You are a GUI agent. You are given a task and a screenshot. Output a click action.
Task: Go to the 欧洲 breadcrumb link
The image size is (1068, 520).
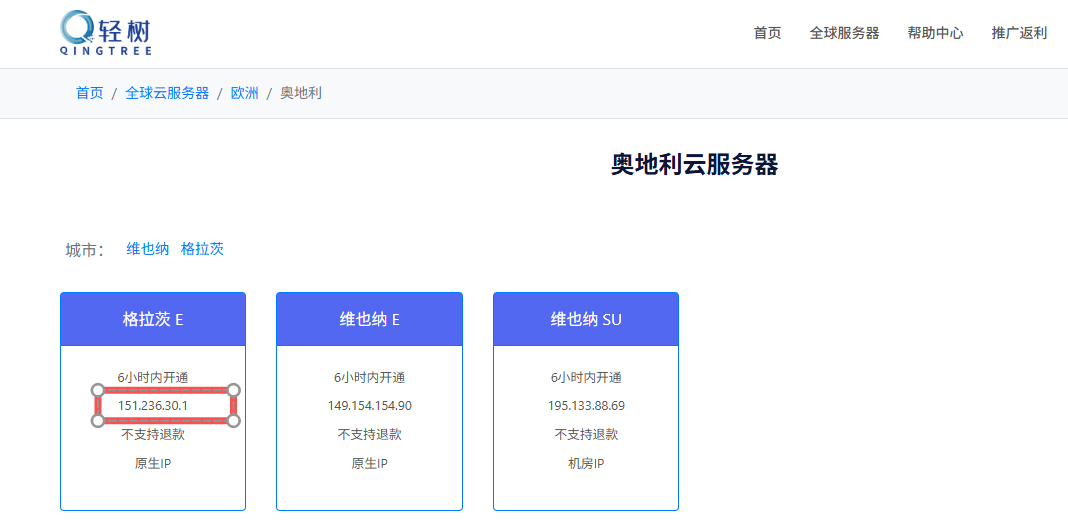coord(244,93)
